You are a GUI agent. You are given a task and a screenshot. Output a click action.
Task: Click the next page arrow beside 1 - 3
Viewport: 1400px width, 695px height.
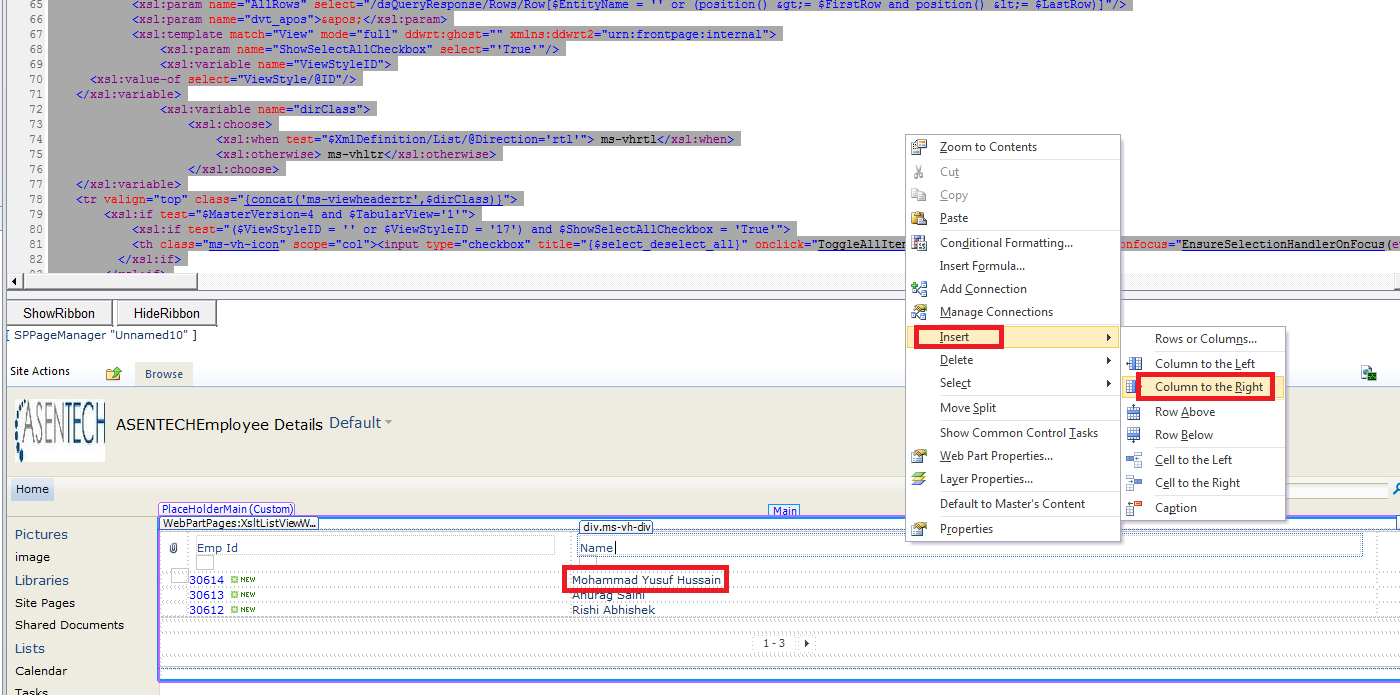(x=806, y=643)
